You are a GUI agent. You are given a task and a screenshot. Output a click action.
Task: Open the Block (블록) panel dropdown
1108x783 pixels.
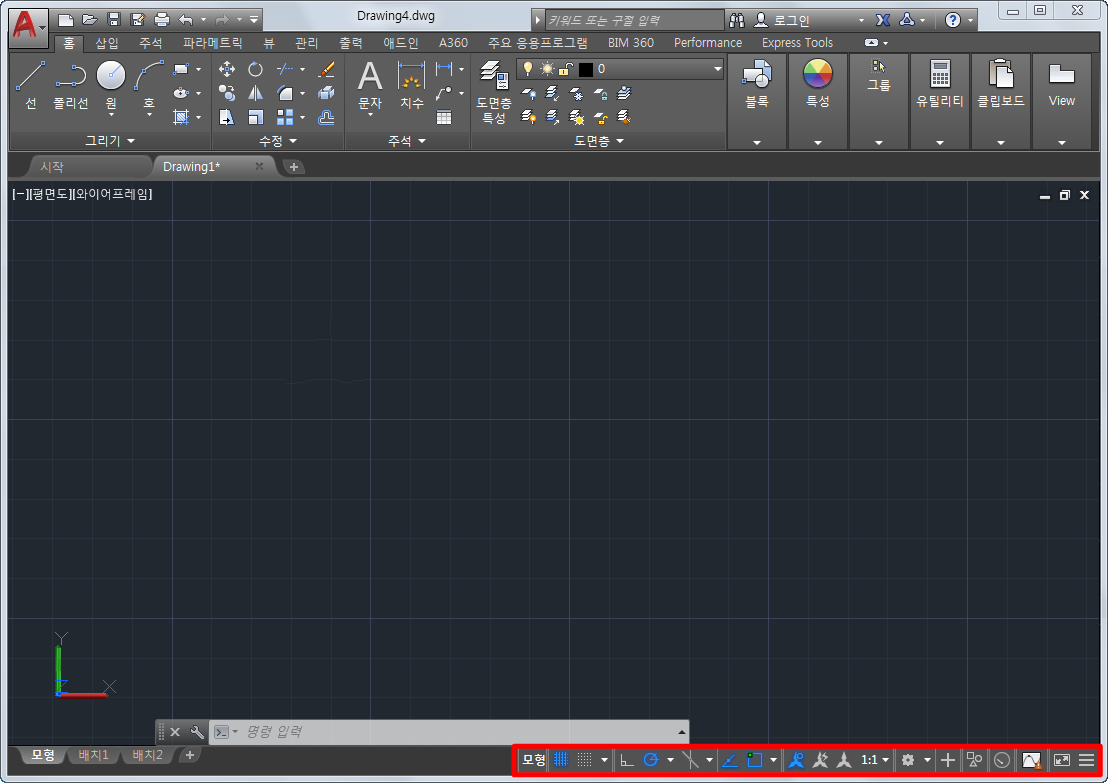point(757,143)
